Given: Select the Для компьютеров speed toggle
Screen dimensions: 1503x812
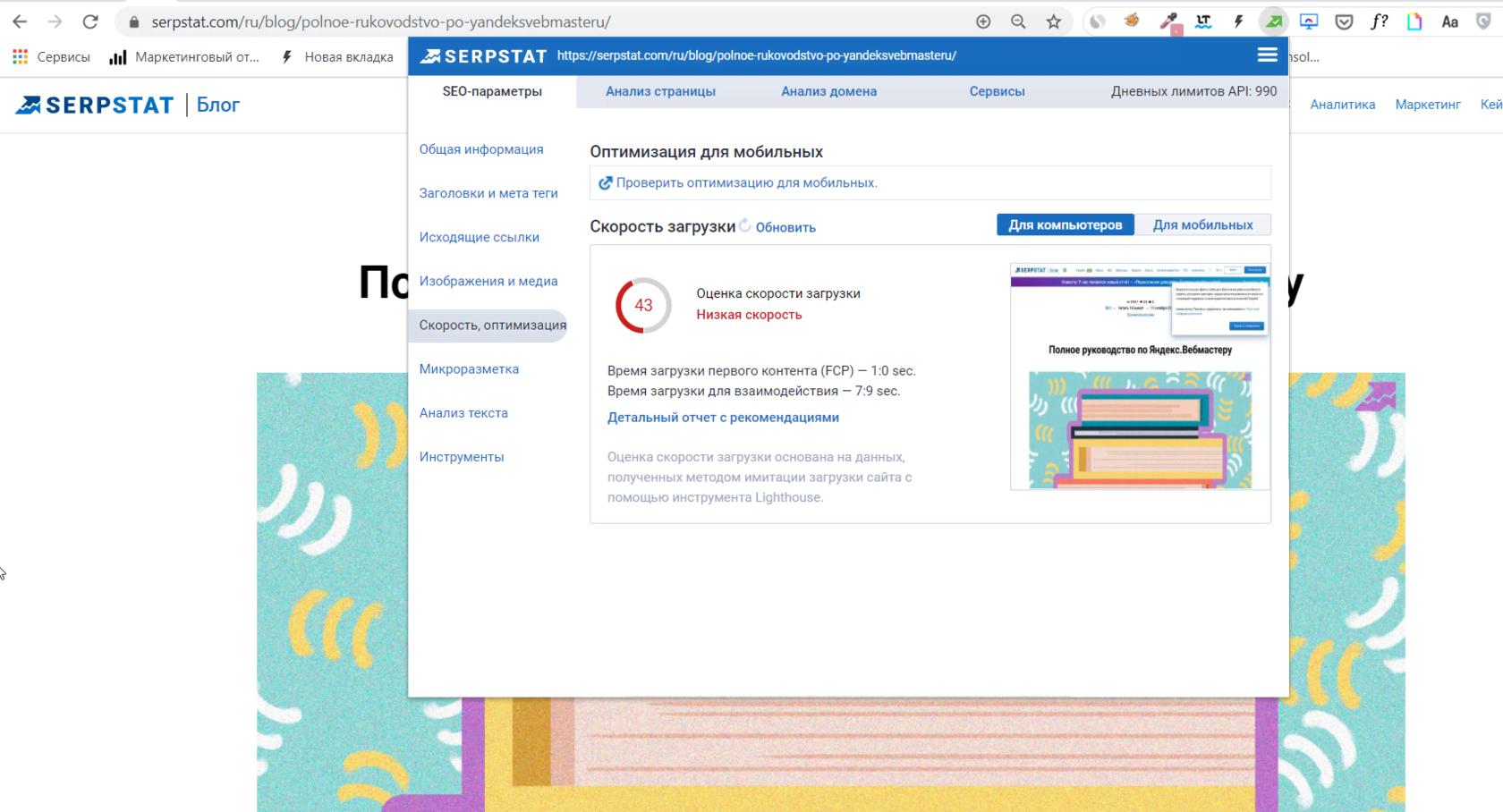Looking at the screenshot, I should coord(1066,225).
